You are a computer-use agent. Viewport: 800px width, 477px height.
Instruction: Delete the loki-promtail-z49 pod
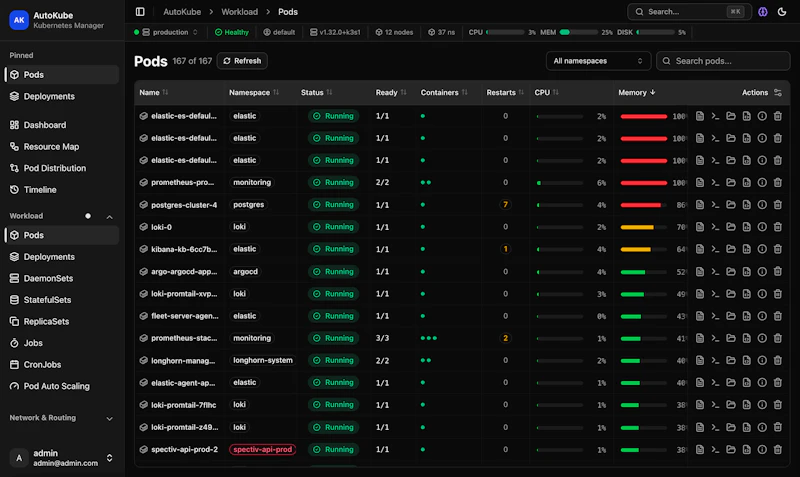pyautogui.click(x=778, y=427)
